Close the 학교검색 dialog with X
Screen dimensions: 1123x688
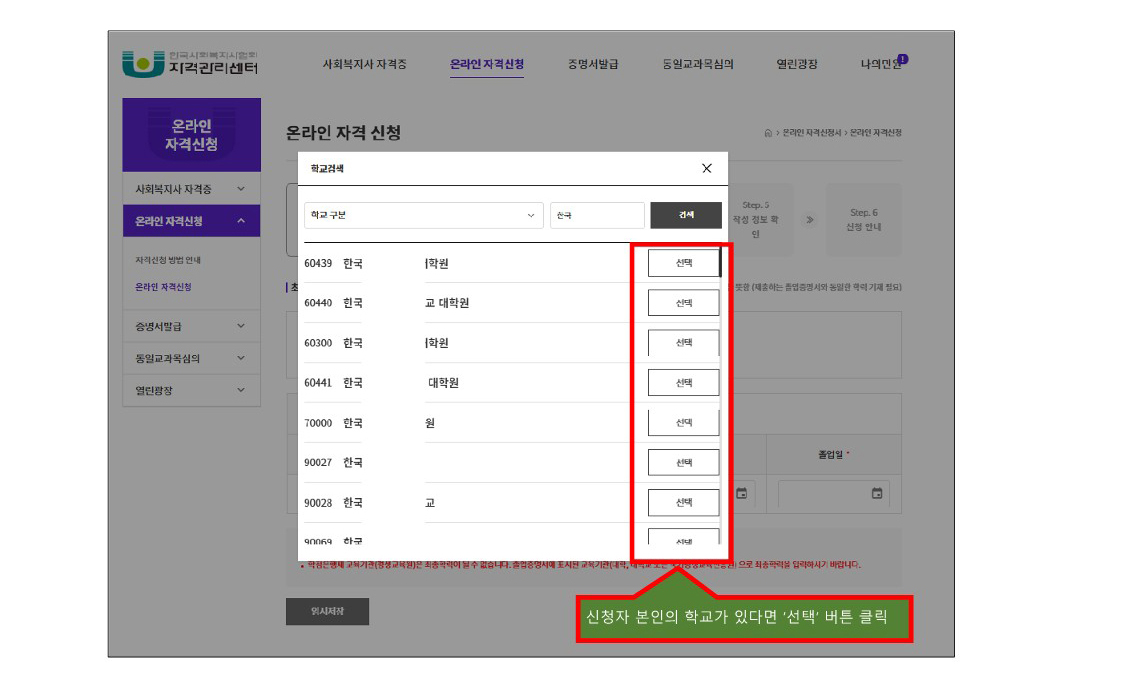point(707,168)
